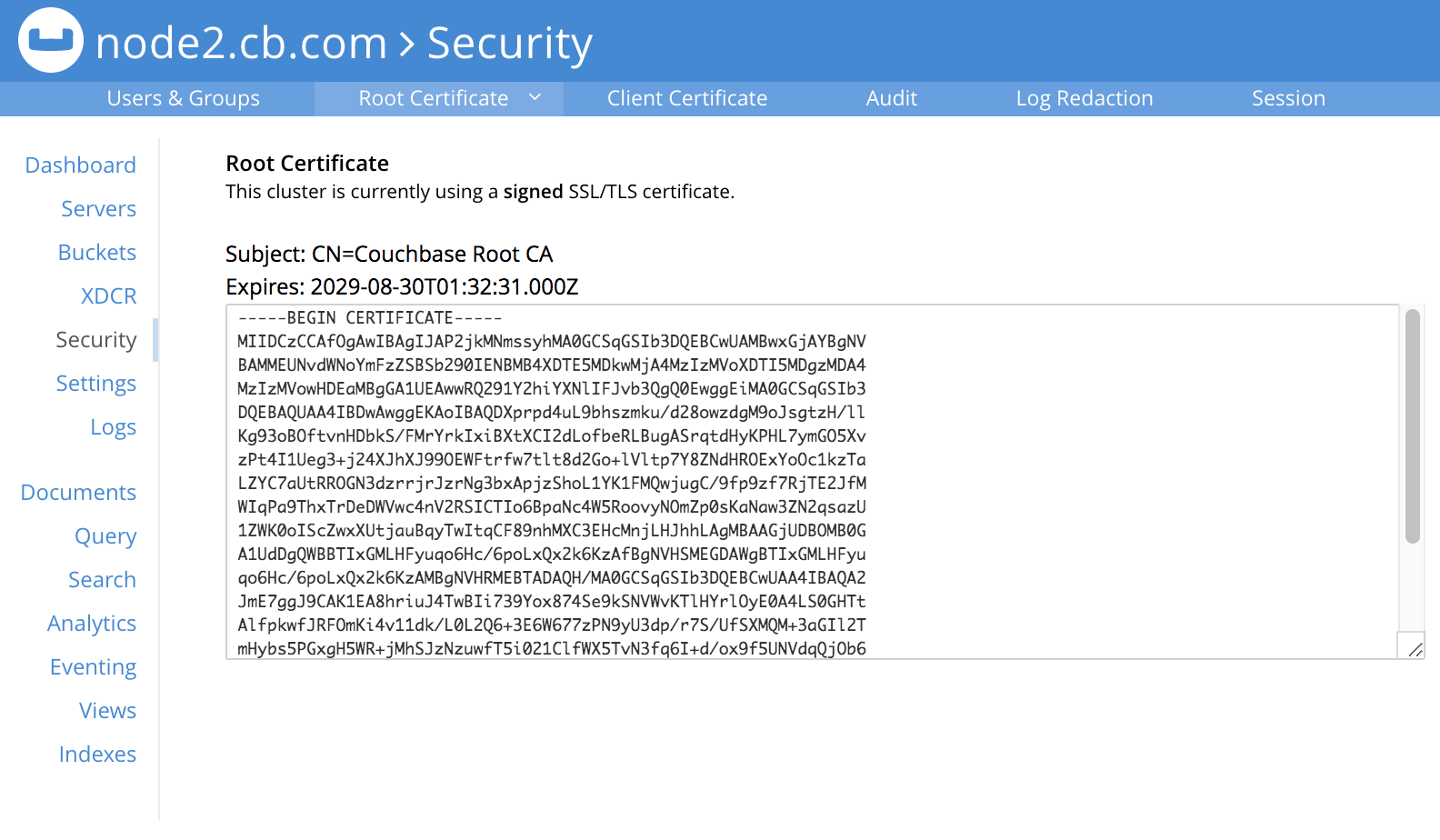Open the Documents page
Image resolution: width=1440 pixels, height=840 pixels.
point(79,493)
